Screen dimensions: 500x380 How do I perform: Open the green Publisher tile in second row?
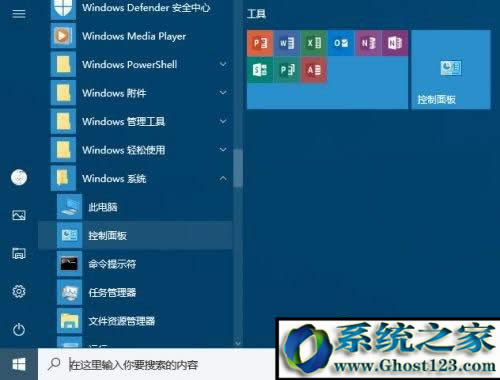point(287,70)
